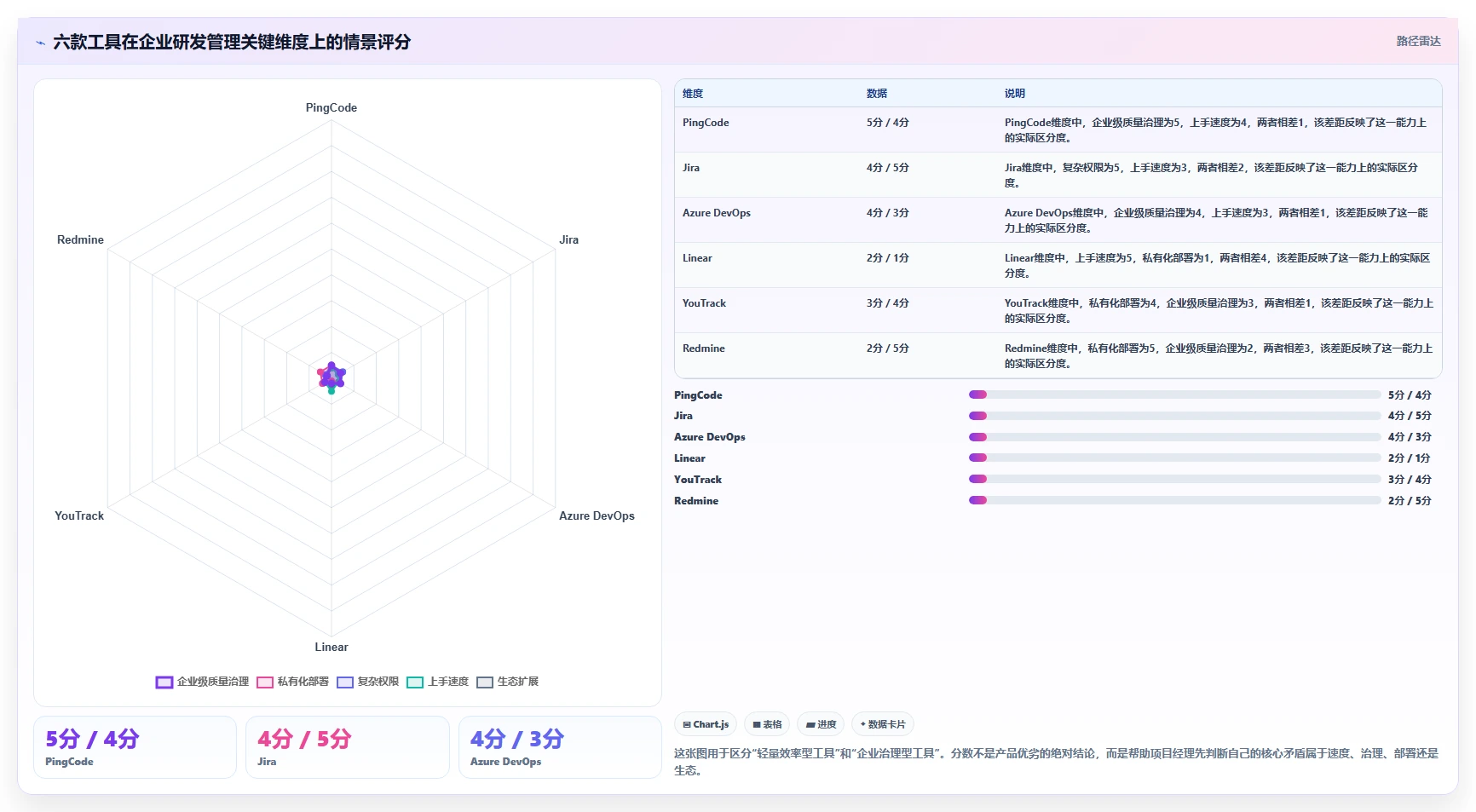Click the 2分 / 1分 value after Linear progress bar
Screen dimensions: 1476x812
(x=1410, y=458)
